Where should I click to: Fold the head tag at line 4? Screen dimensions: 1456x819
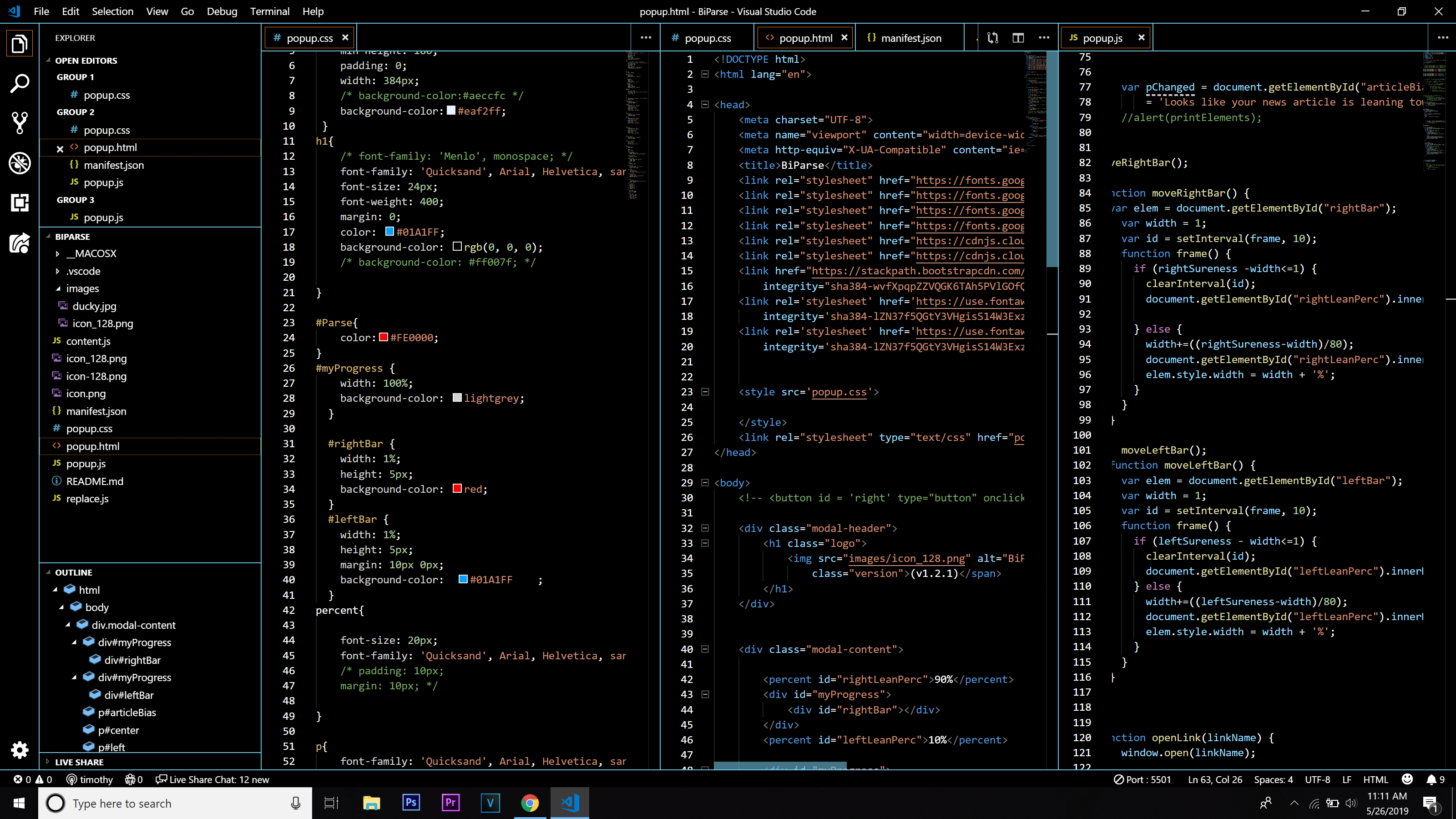(x=705, y=105)
